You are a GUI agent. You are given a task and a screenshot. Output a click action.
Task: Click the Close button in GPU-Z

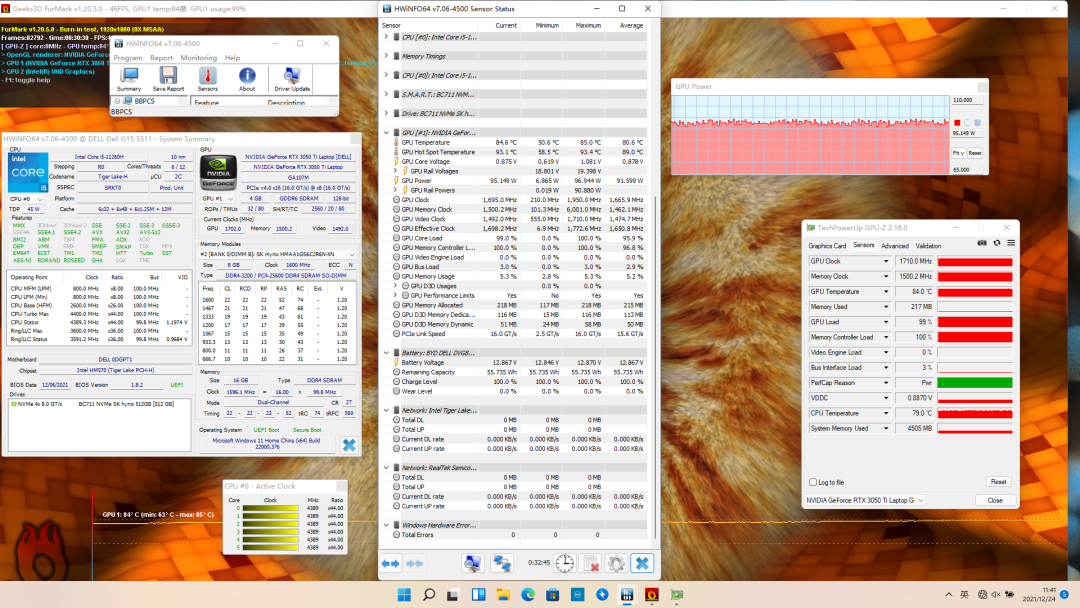tap(995, 500)
